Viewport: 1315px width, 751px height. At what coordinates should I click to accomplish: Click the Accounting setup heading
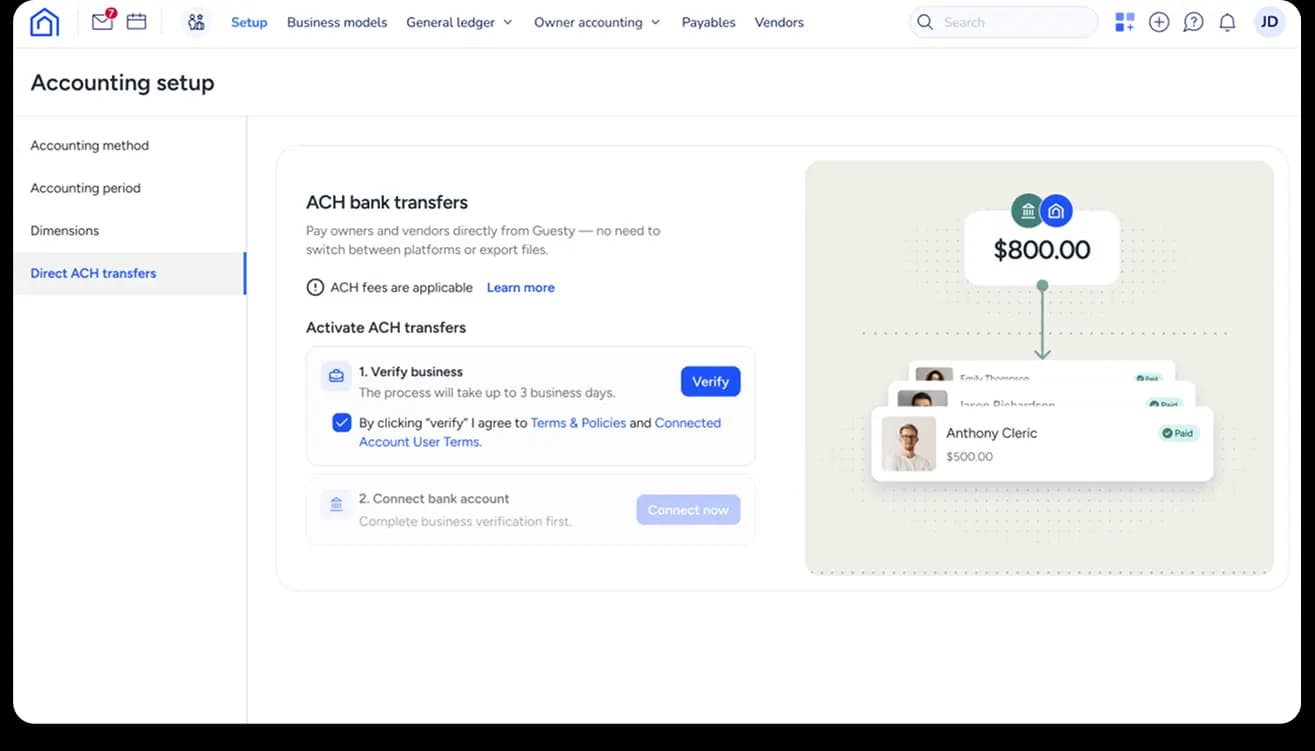coord(122,83)
